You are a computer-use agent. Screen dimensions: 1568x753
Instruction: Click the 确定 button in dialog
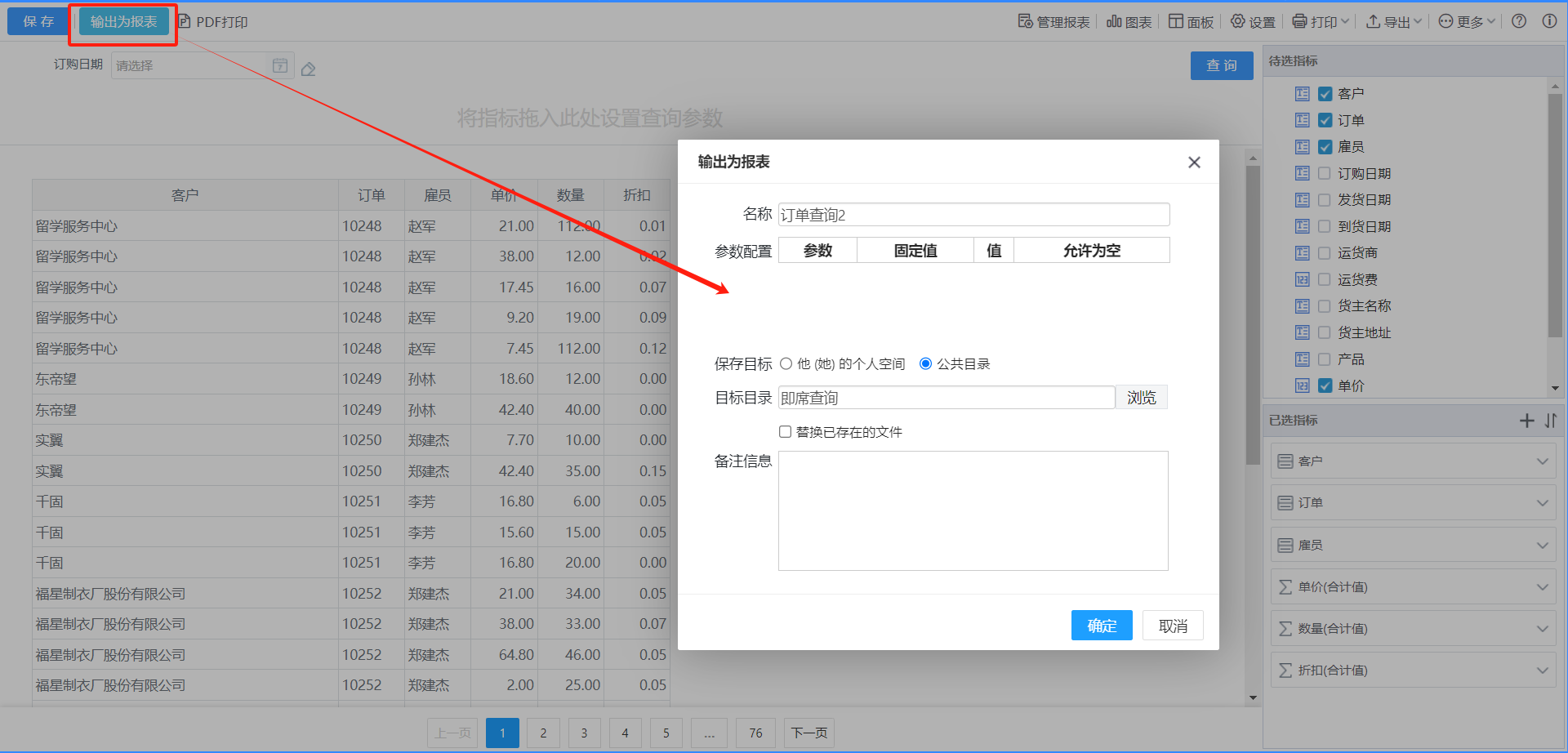click(x=1101, y=626)
